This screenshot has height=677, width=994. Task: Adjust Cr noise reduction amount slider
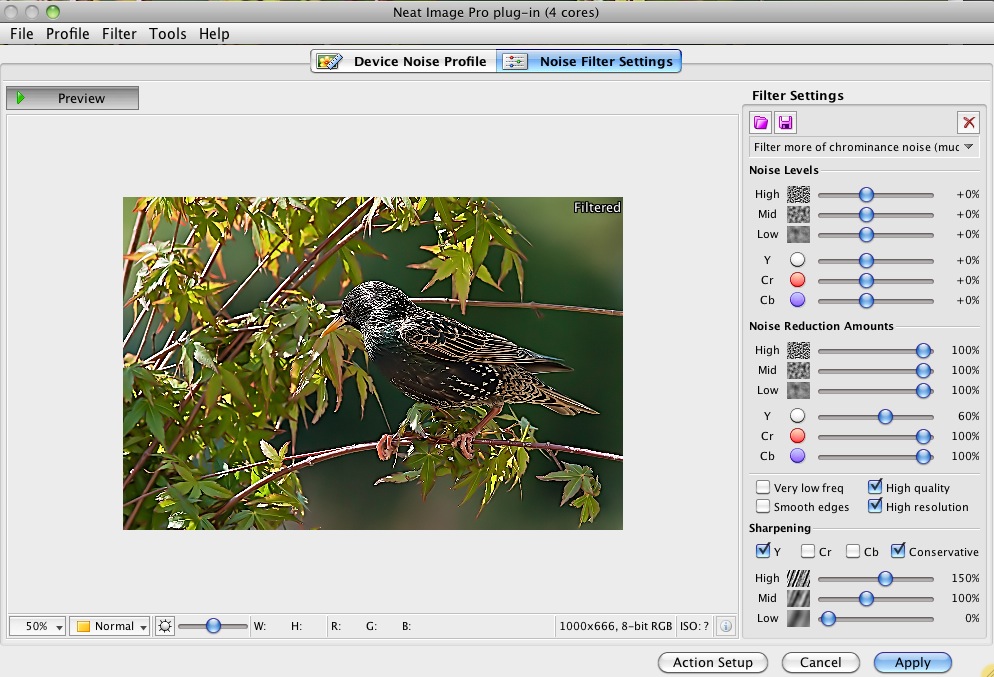(924, 436)
